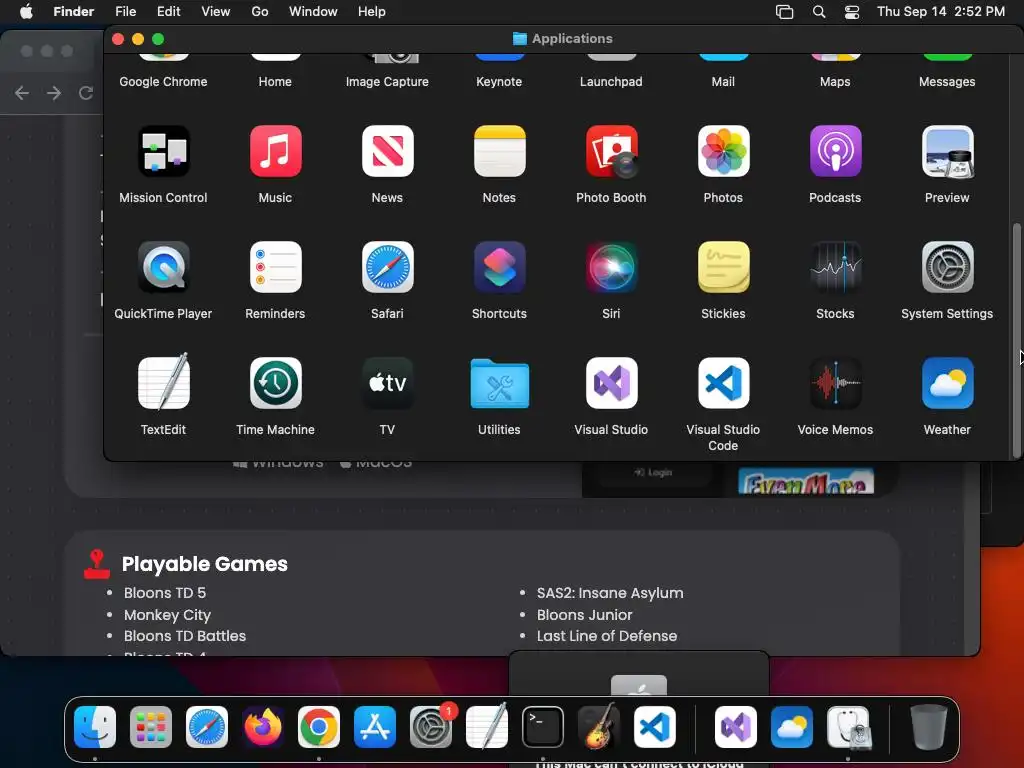Select the TextEdit icon in Applications
The image size is (1024, 768).
(163, 383)
